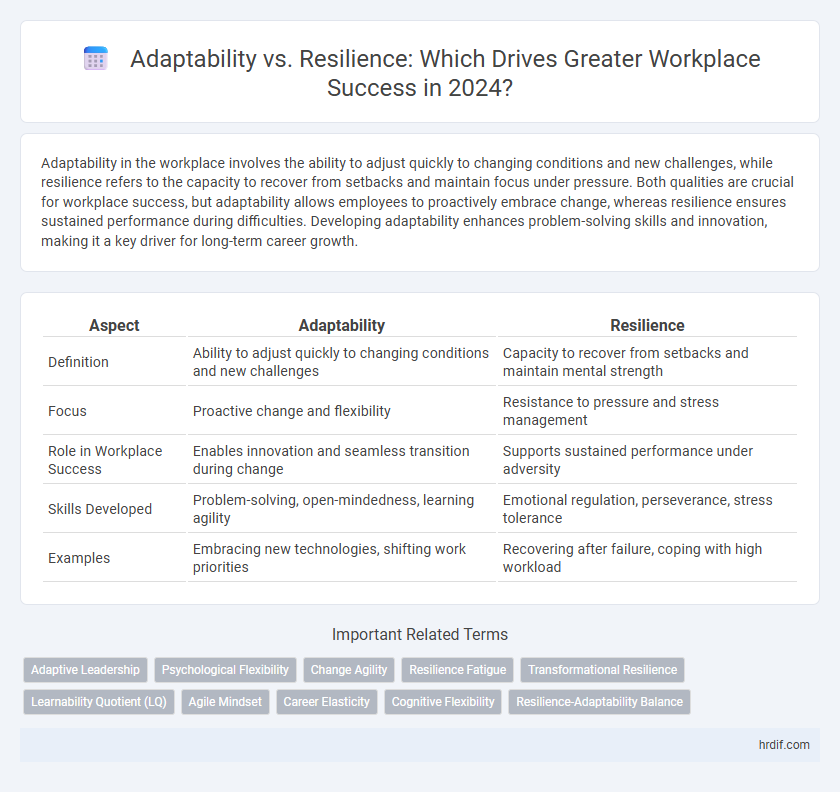Open the Psychological Flexibility tag
The height and width of the screenshot is (792, 840).
coord(225,670)
